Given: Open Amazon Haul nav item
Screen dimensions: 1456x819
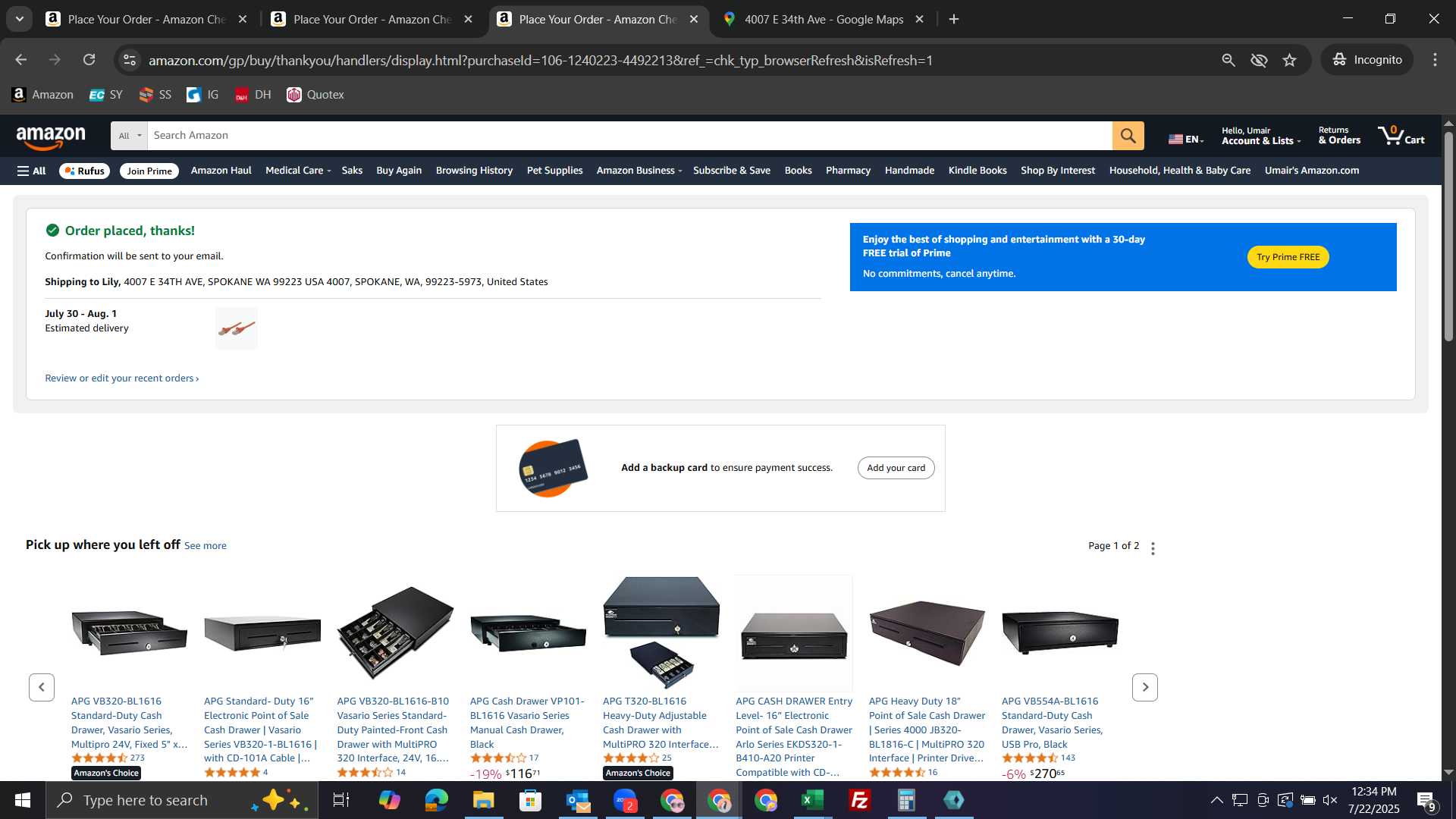Looking at the screenshot, I should tap(221, 171).
